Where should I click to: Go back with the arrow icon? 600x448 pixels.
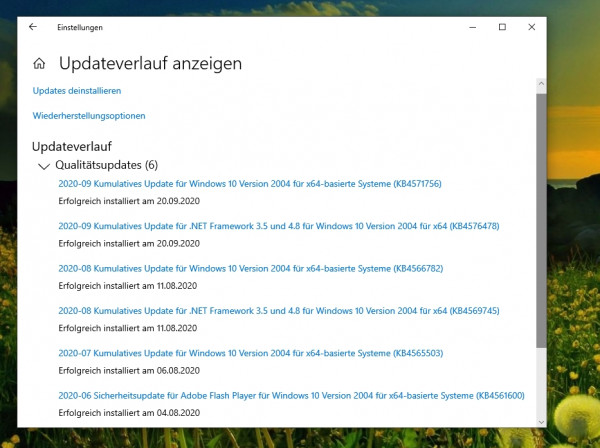pyautogui.click(x=33, y=27)
